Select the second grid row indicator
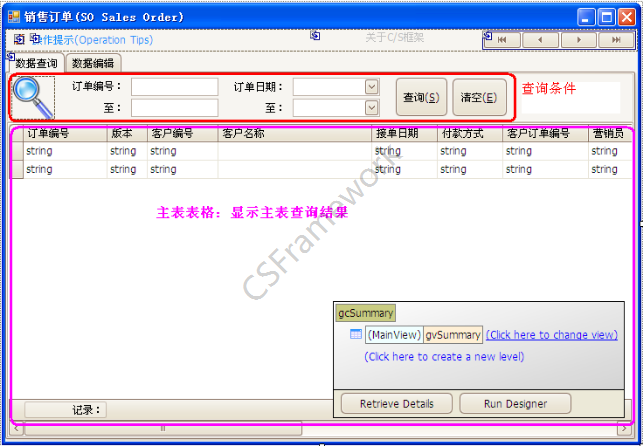 point(16,169)
